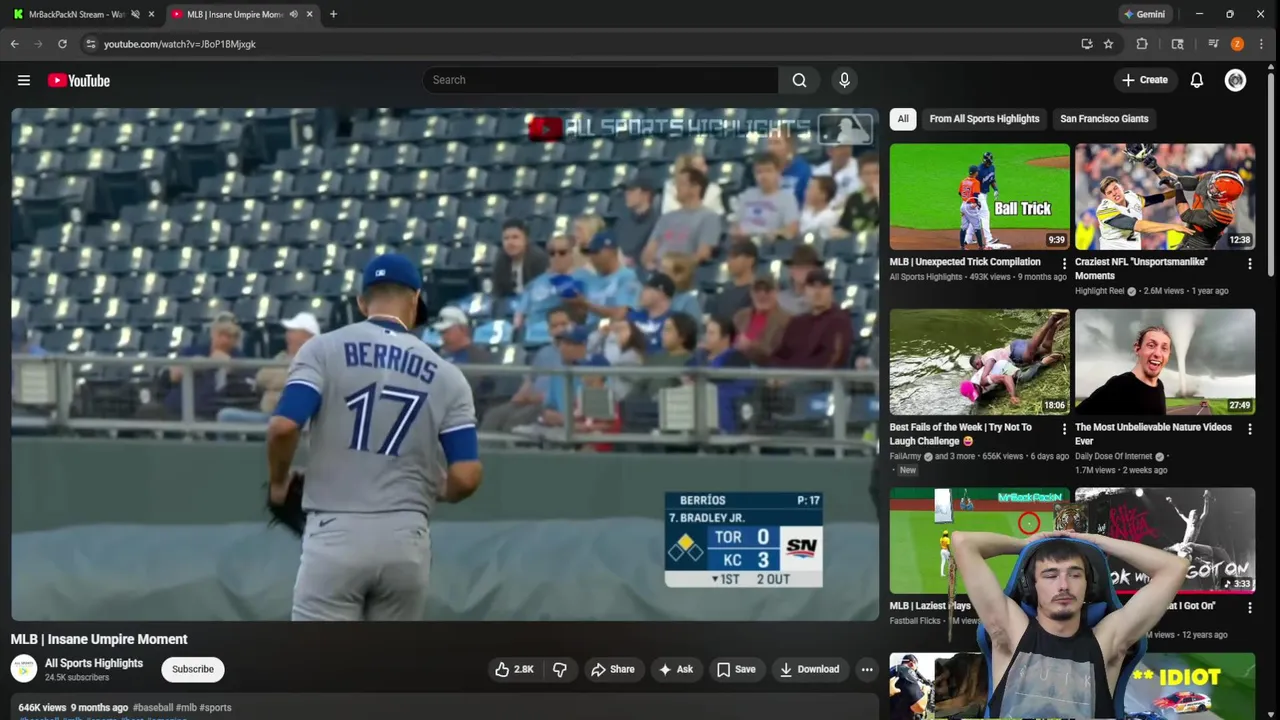Open the NFL Unsportsmanlike Moments thumbnail
The width and height of the screenshot is (1280, 720).
[1165, 196]
